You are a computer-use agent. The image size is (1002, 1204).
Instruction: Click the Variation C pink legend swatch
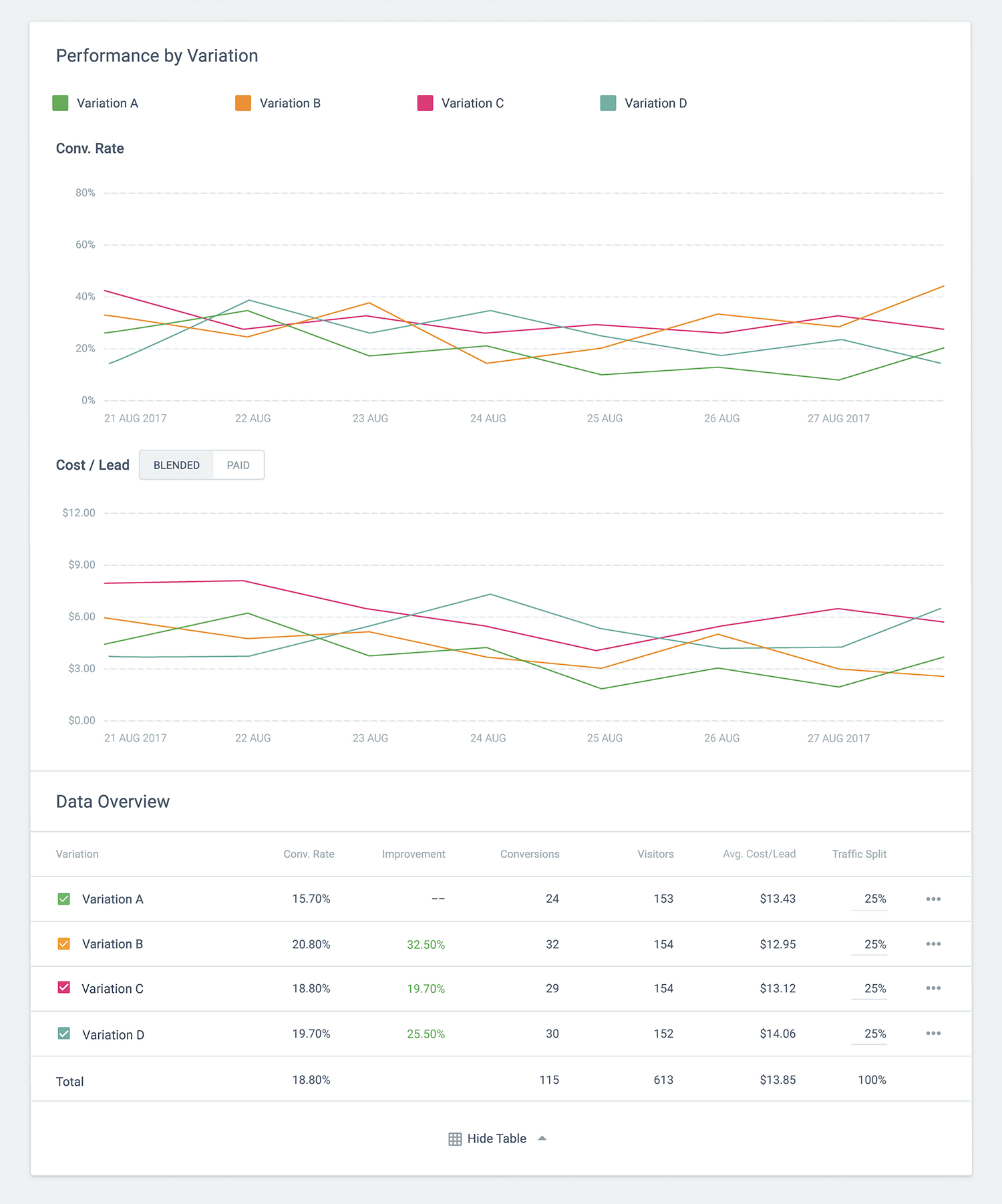(x=425, y=103)
